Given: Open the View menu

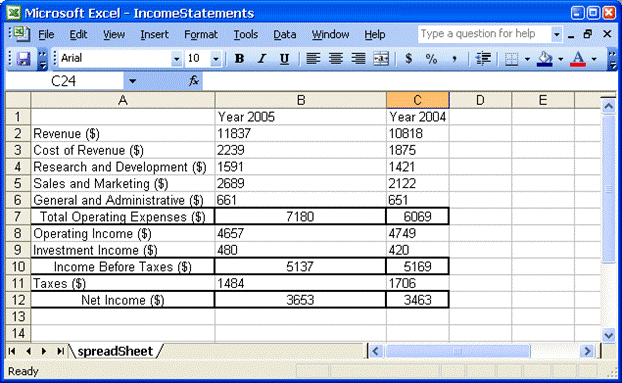Looking at the screenshot, I should click(x=114, y=34).
